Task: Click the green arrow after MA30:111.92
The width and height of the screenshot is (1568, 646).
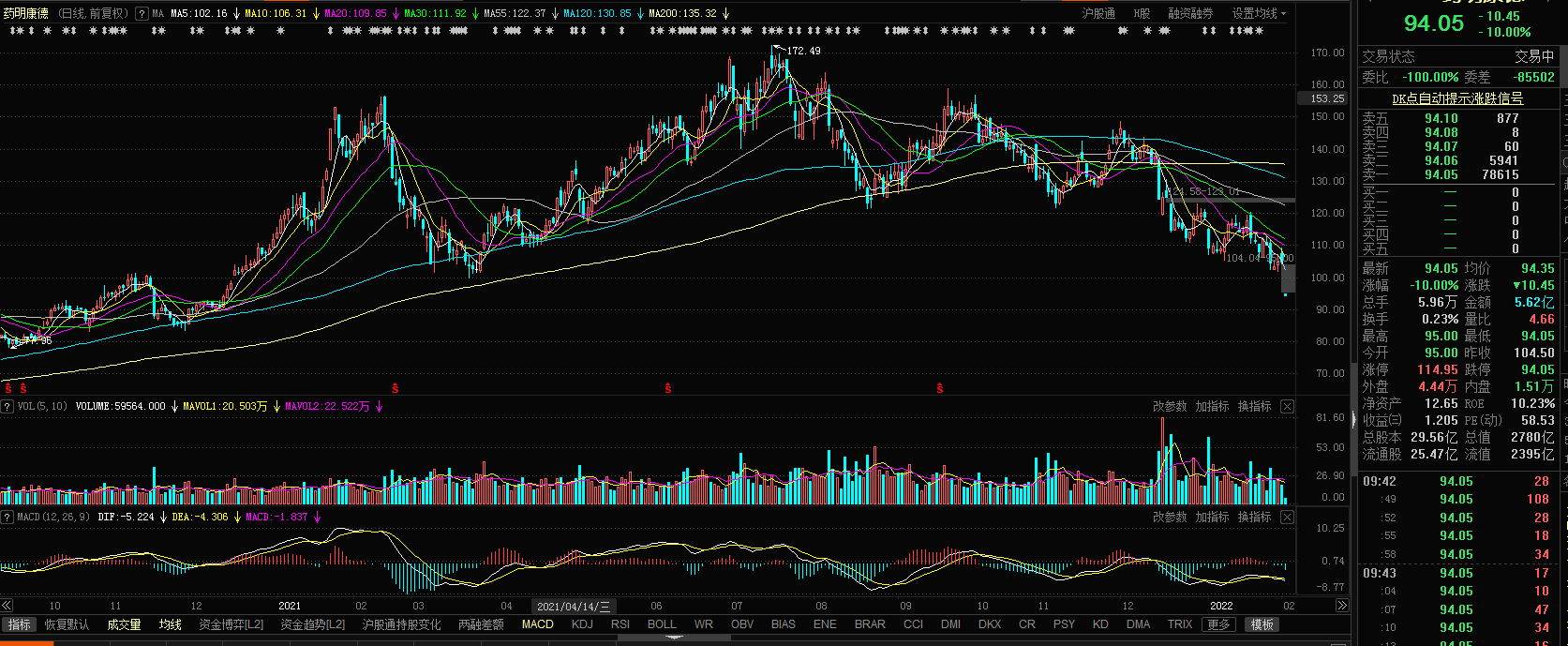Action: [x=475, y=14]
